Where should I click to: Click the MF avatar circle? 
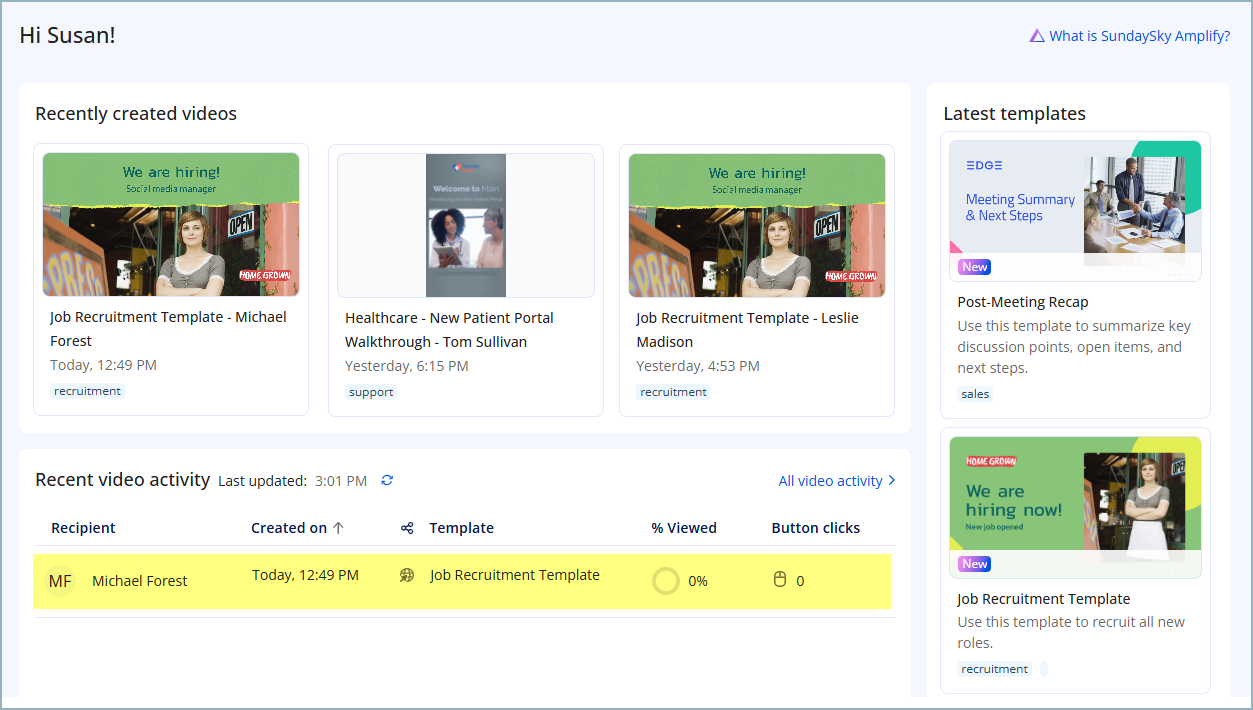coord(60,581)
